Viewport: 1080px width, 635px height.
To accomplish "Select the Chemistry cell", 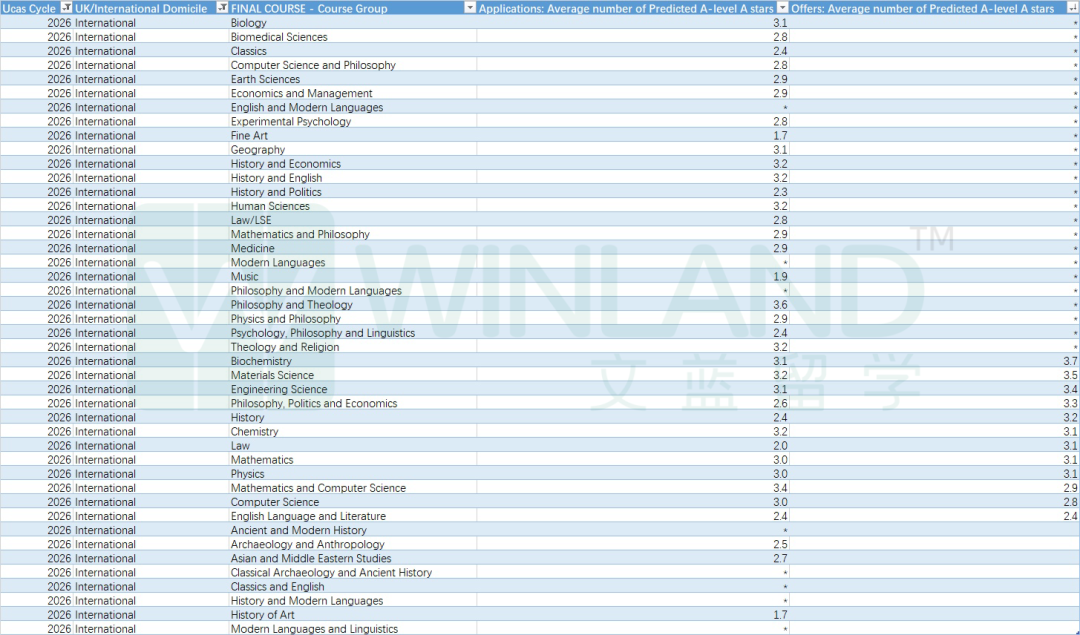I will [353, 432].
